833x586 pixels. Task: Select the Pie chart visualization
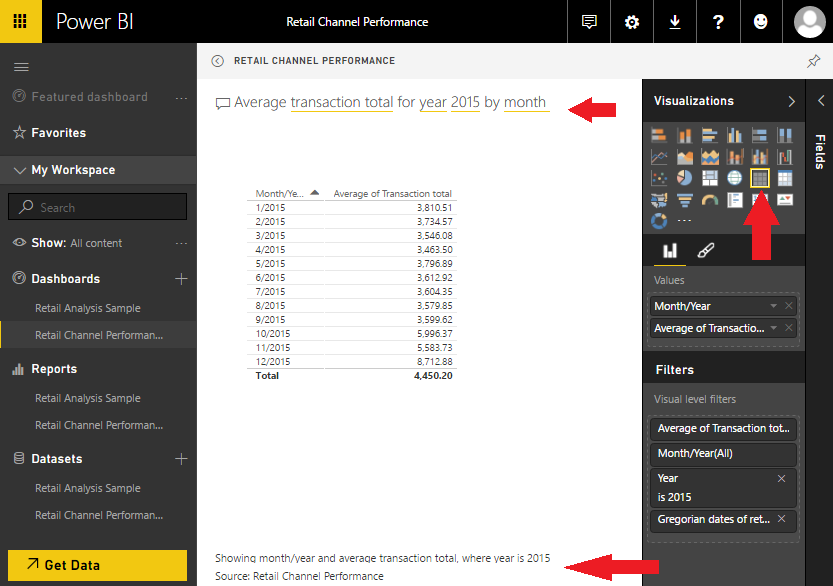(x=682, y=177)
